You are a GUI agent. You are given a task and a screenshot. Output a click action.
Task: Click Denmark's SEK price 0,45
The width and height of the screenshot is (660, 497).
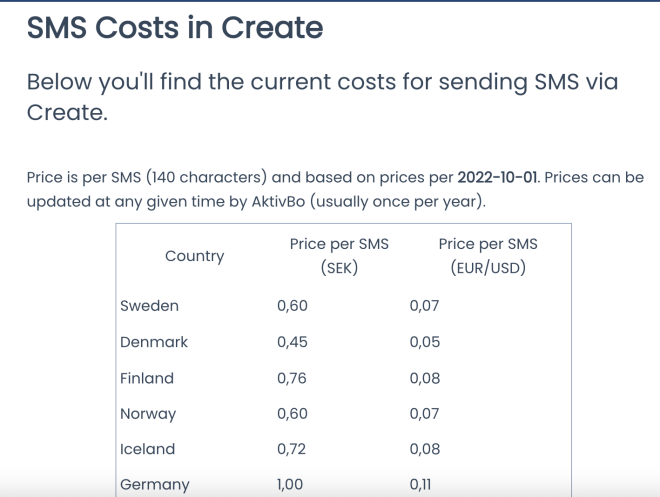pos(292,342)
